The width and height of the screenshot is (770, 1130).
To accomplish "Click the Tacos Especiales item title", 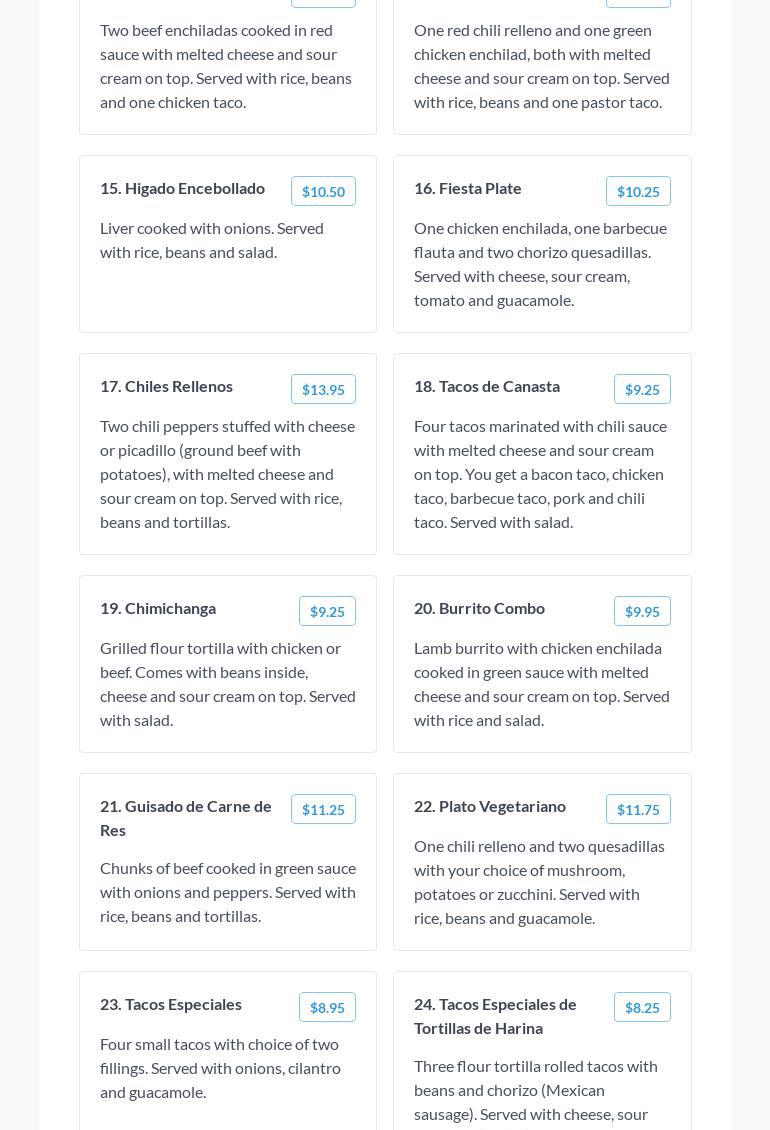I will (x=171, y=1004).
